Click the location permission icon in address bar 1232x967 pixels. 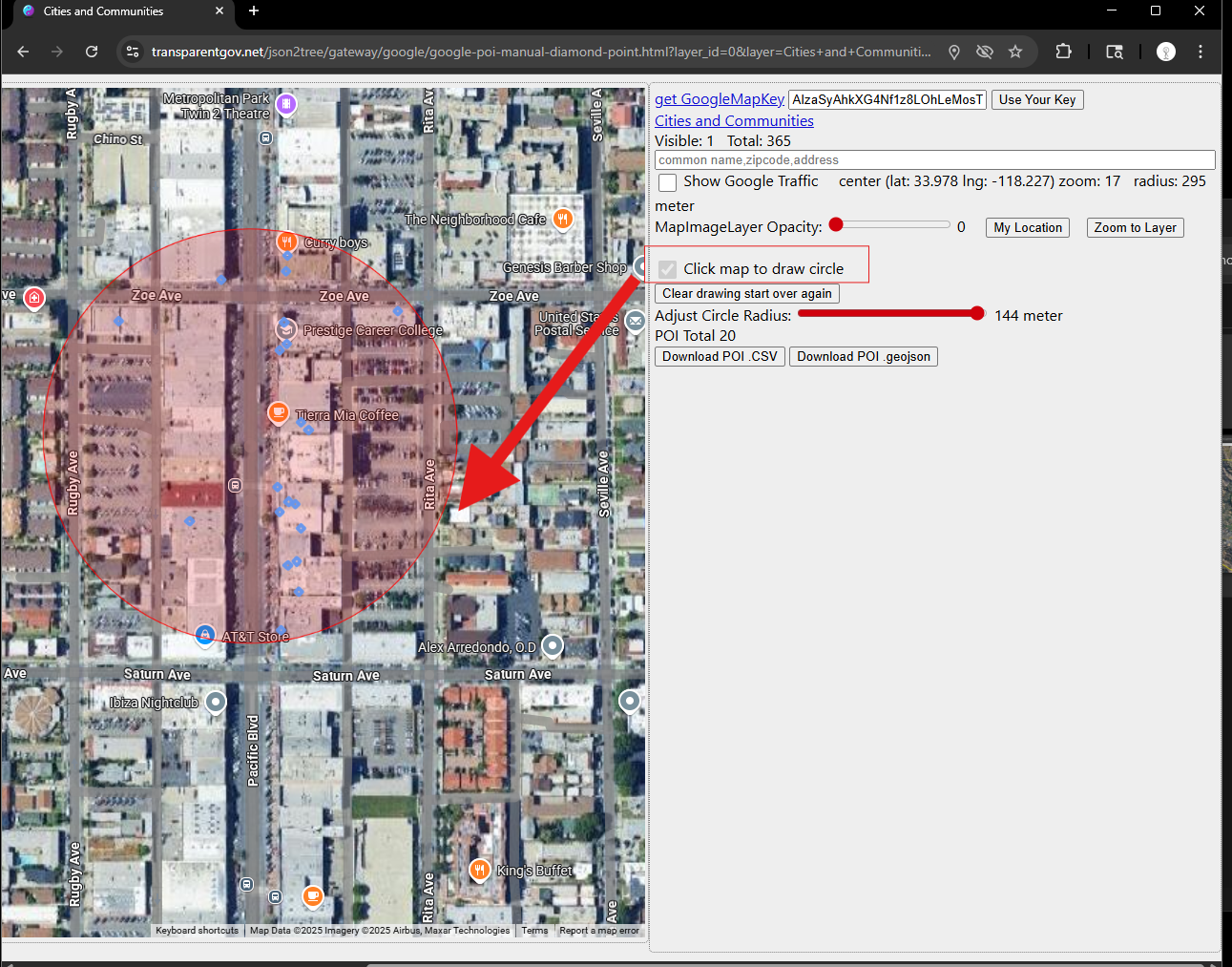tap(954, 52)
